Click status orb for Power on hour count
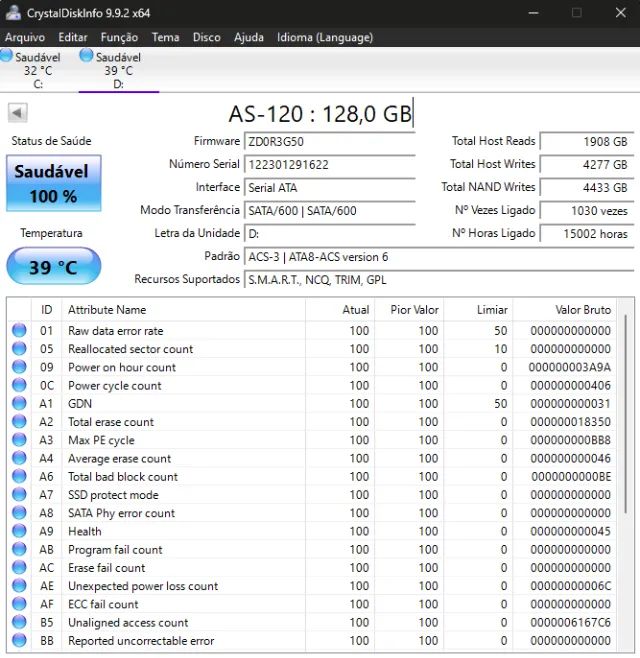 pyautogui.click(x=19, y=367)
